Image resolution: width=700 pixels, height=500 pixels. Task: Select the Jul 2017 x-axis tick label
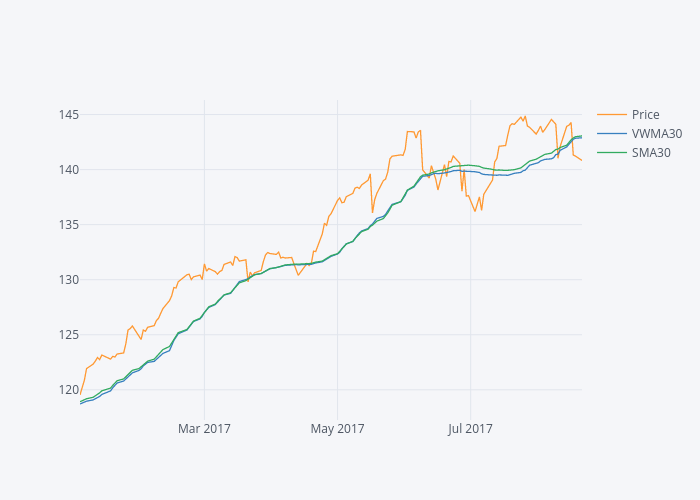pyautogui.click(x=470, y=429)
